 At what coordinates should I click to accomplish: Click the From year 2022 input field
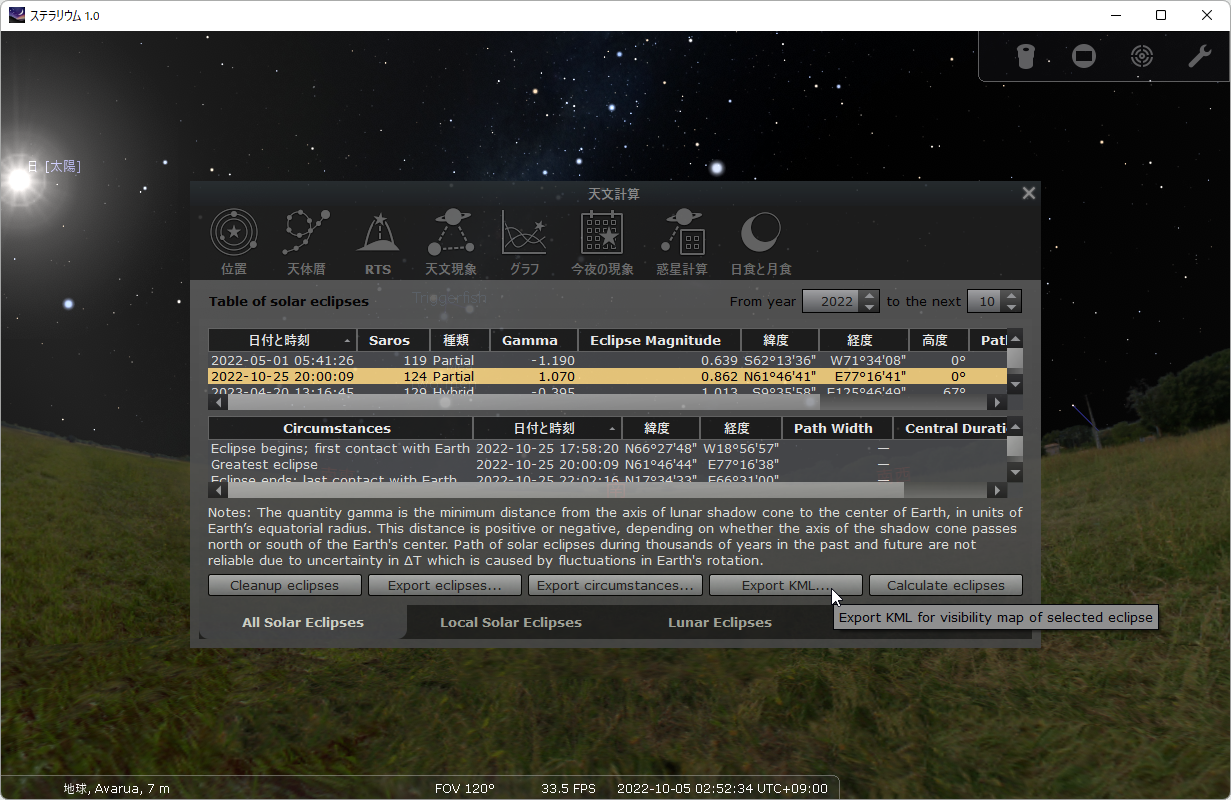click(832, 301)
